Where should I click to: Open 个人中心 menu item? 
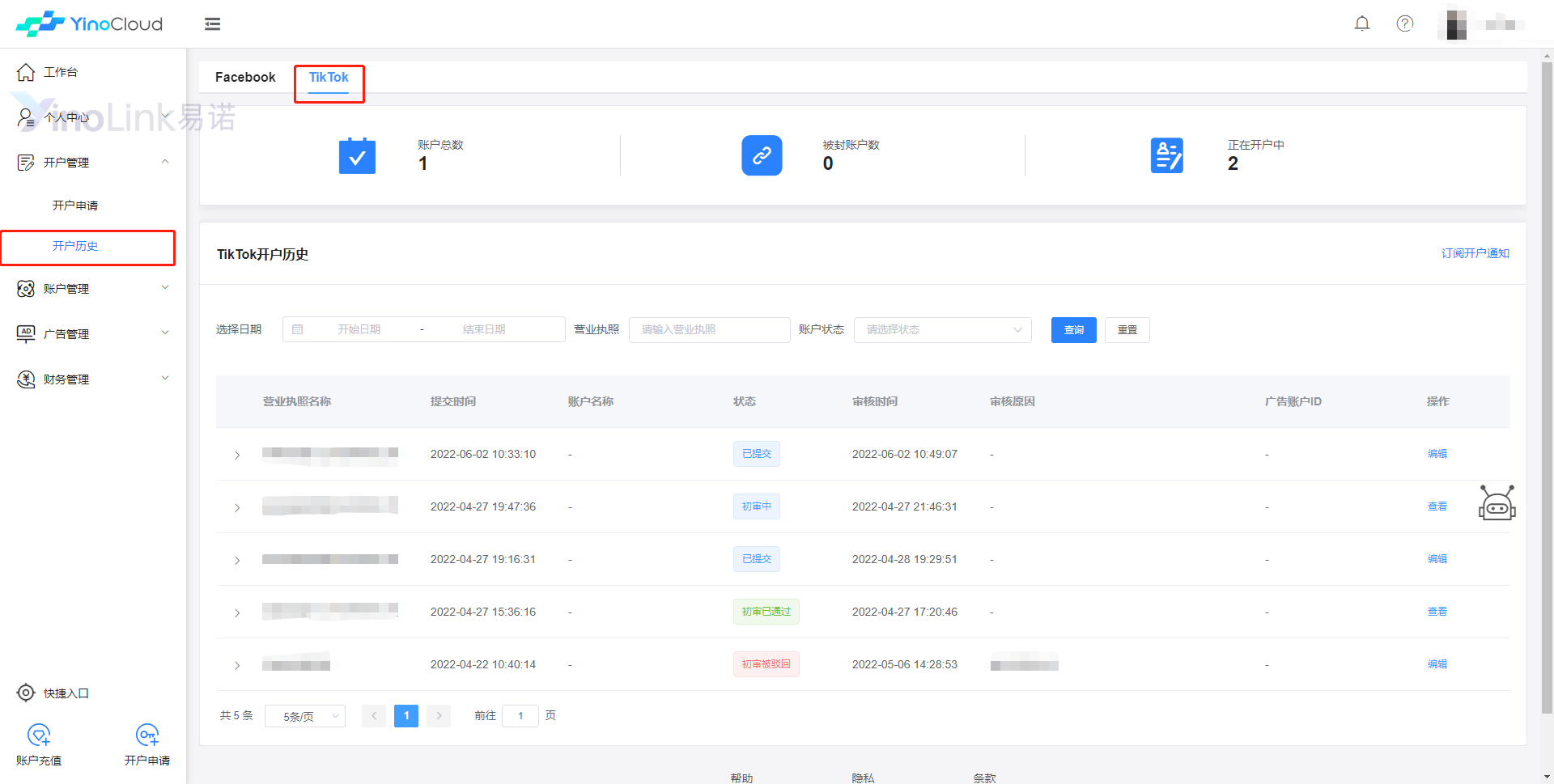(x=66, y=117)
